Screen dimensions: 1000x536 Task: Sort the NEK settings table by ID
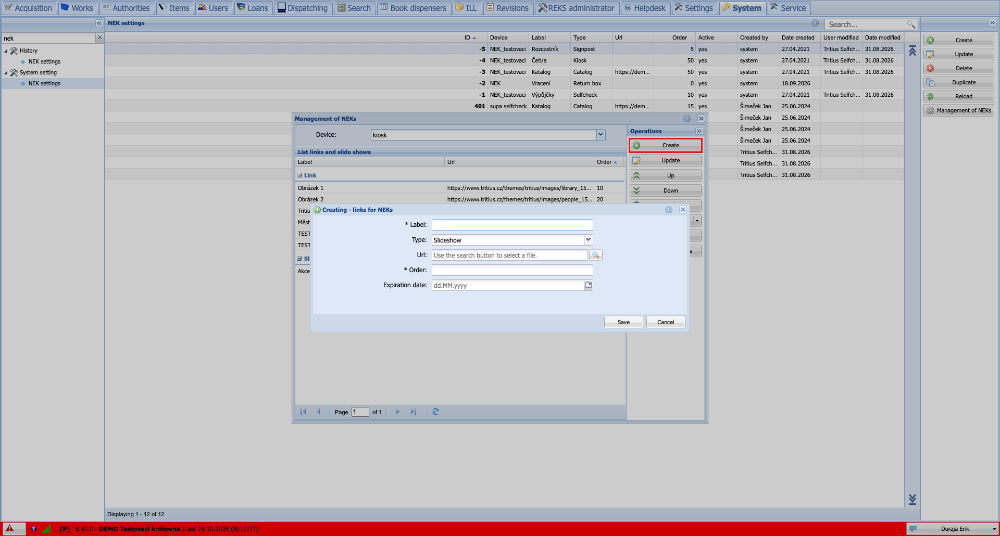471,38
